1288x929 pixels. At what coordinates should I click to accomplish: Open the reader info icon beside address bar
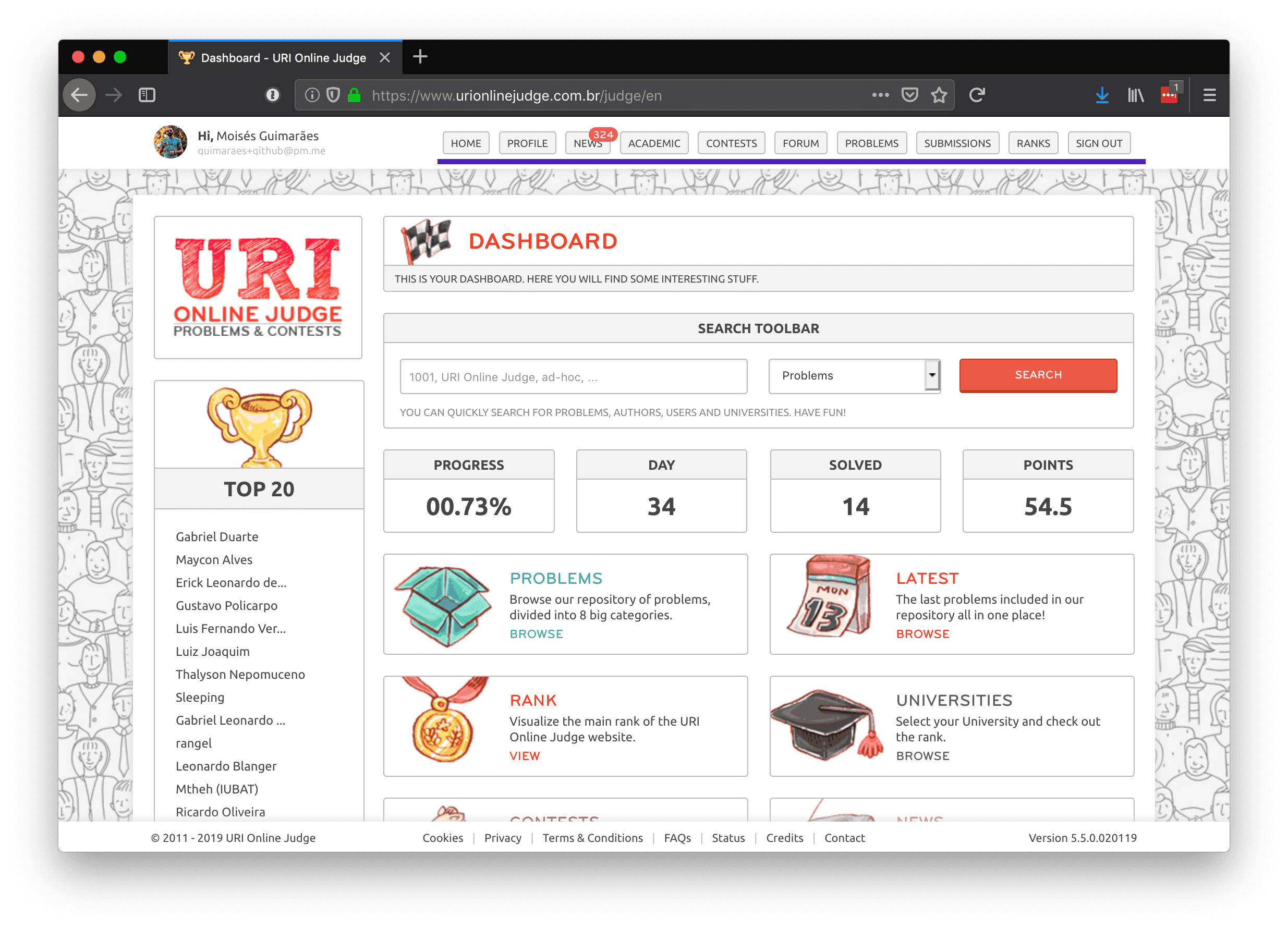click(x=273, y=95)
